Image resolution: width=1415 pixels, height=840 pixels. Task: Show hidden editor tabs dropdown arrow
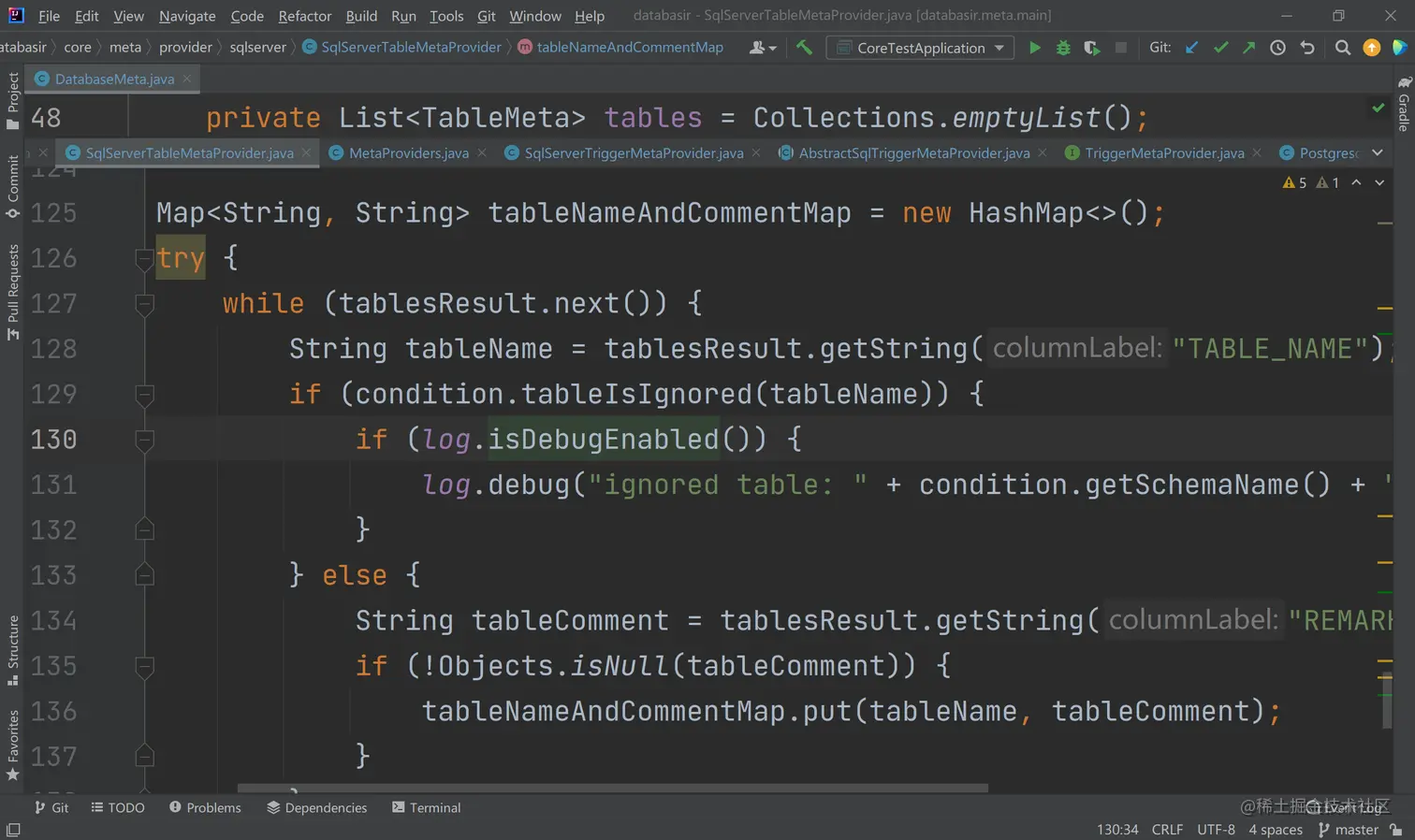(x=1378, y=152)
